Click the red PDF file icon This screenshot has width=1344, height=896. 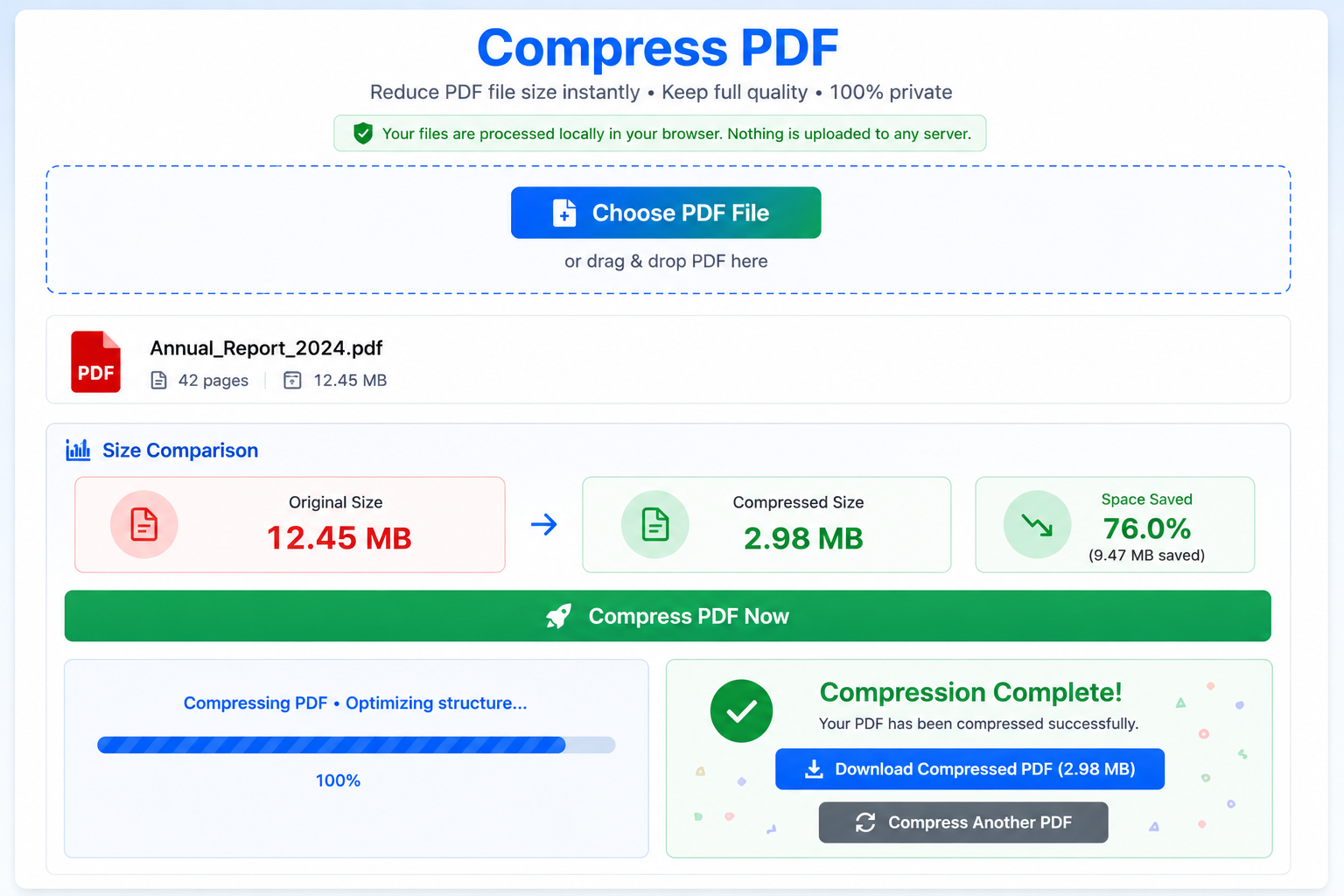pos(95,361)
